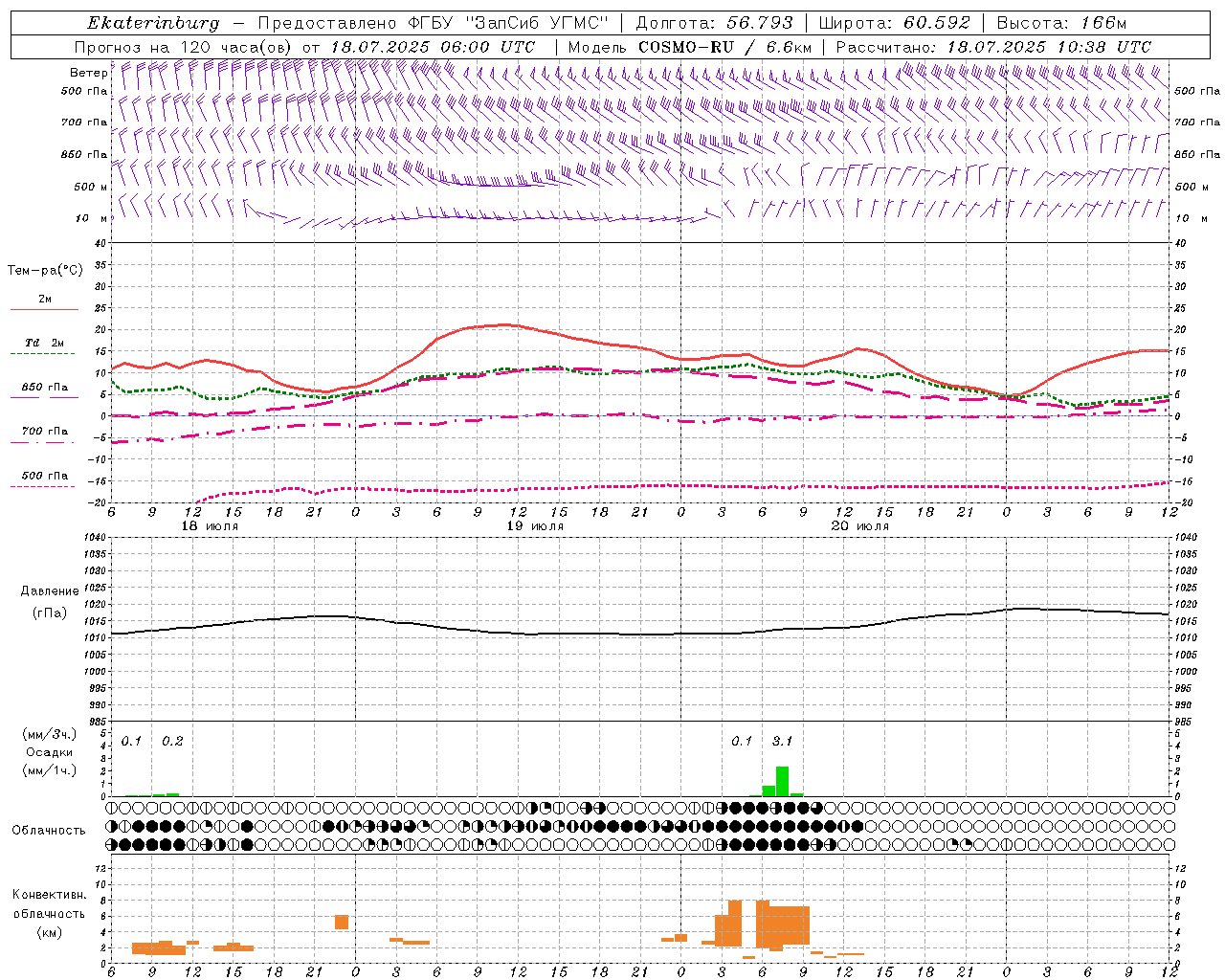Click the "Td 2м" dew point legend entry

point(44,343)
